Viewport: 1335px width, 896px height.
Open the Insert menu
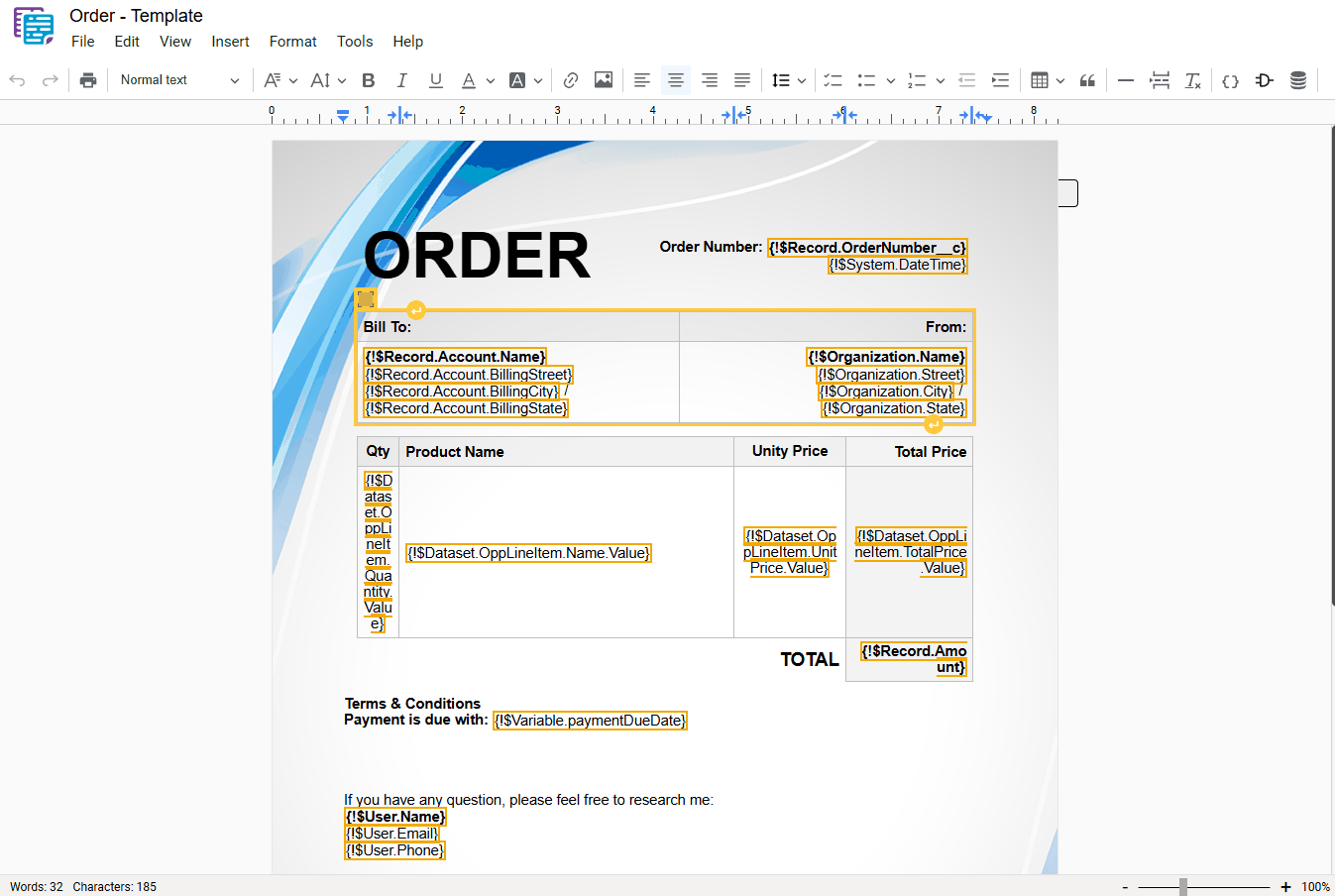(x=230, y=42)
